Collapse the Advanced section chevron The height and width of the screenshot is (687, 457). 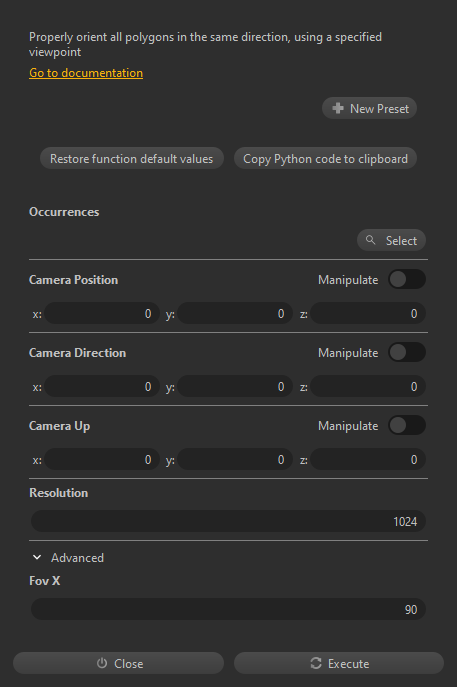pyautogui.click(x=37, y=557)
